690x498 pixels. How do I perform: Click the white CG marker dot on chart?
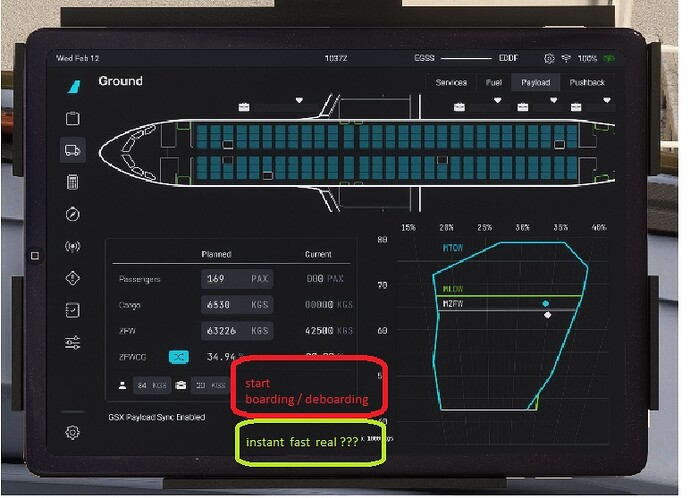click(547, 315)
